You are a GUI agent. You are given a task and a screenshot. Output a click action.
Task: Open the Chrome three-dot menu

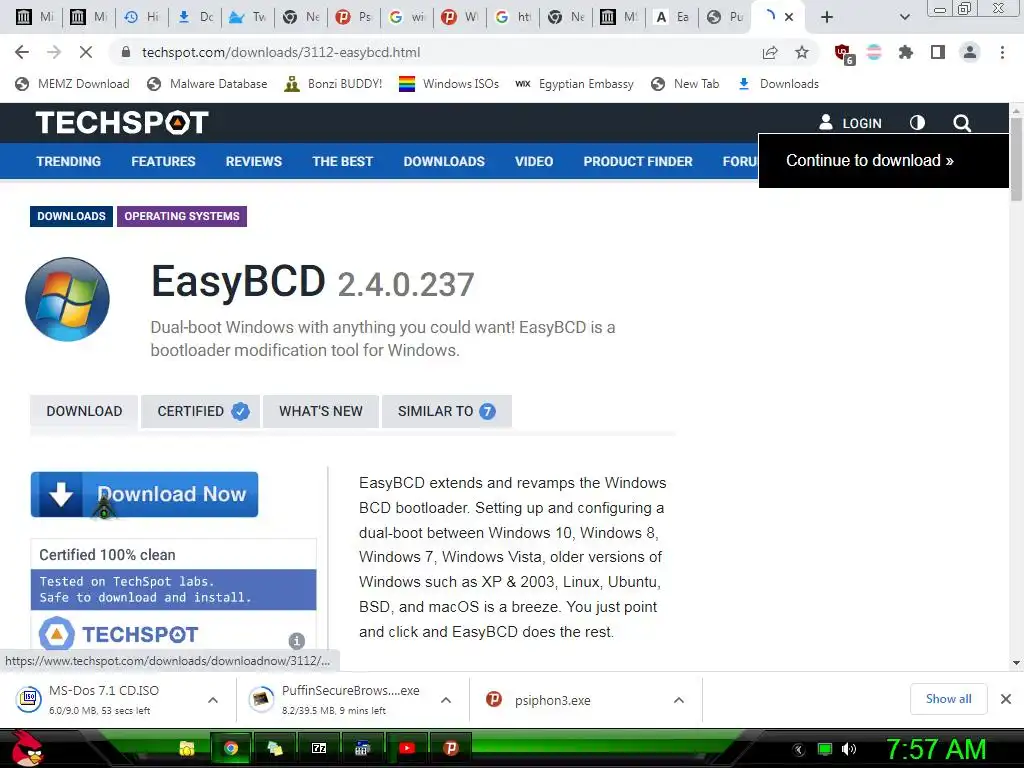click(x=1002, y=52)
